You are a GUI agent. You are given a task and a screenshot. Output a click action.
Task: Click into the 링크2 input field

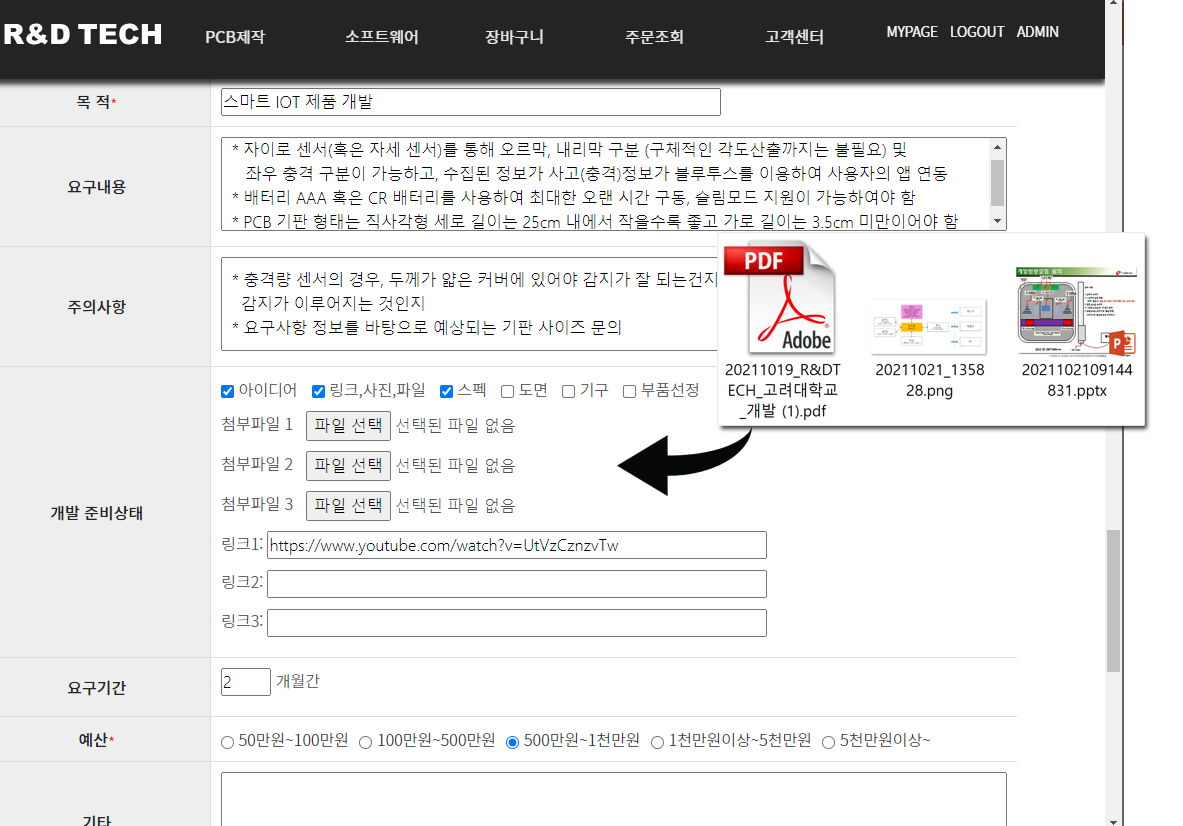516,584
